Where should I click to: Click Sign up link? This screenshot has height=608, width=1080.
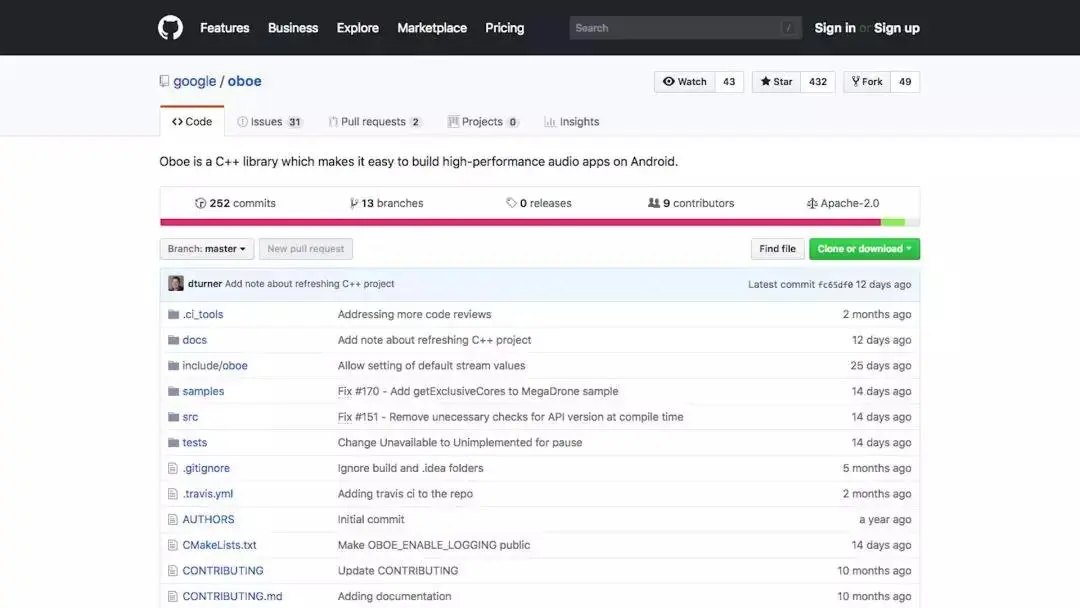[897, 28]
